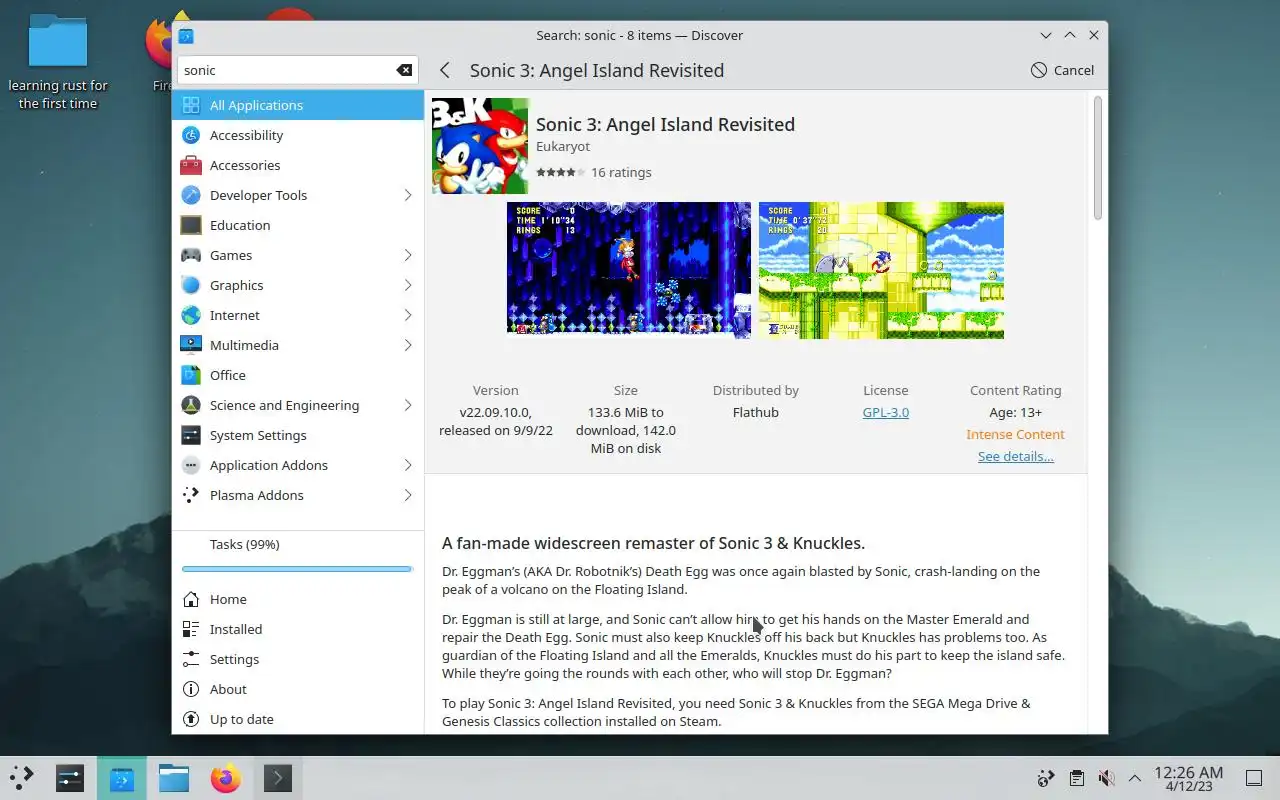Expand the Developer Tools category
Image resolution: width=1280 pixels, height=800 pixels.
click(x=408, y=195)
